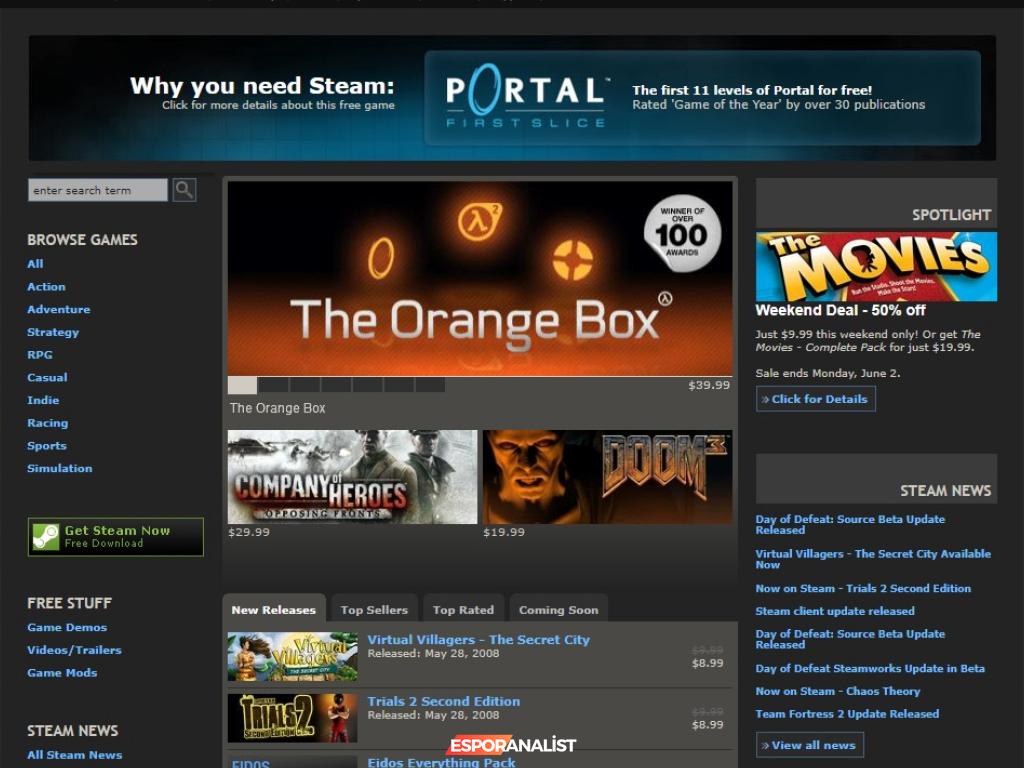The image size is (1024, 768).
Task: Click The Movies spotlight banner image
Action: pyautogui.click(x=876, y=266)
